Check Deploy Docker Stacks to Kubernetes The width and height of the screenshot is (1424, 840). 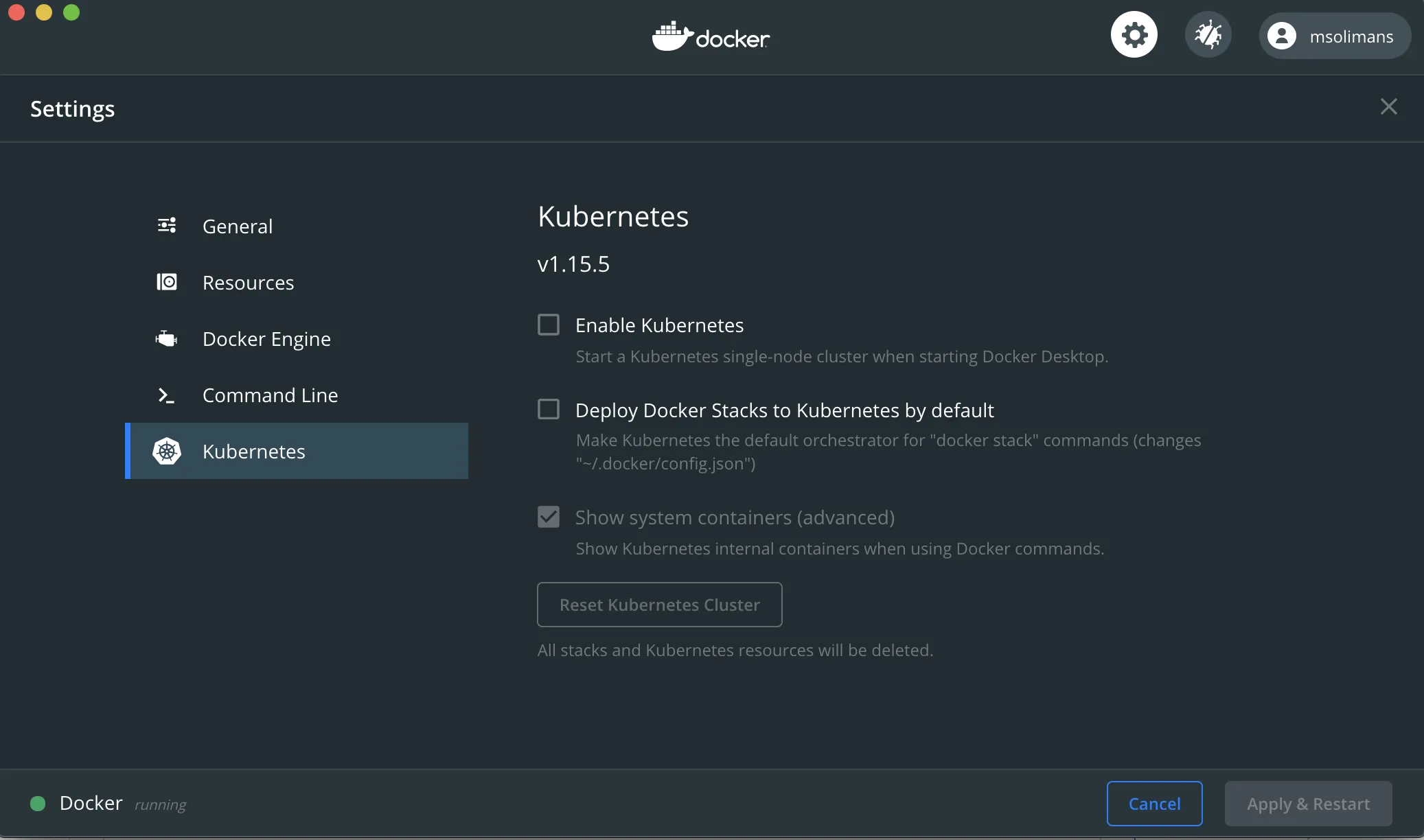[549, 410]
